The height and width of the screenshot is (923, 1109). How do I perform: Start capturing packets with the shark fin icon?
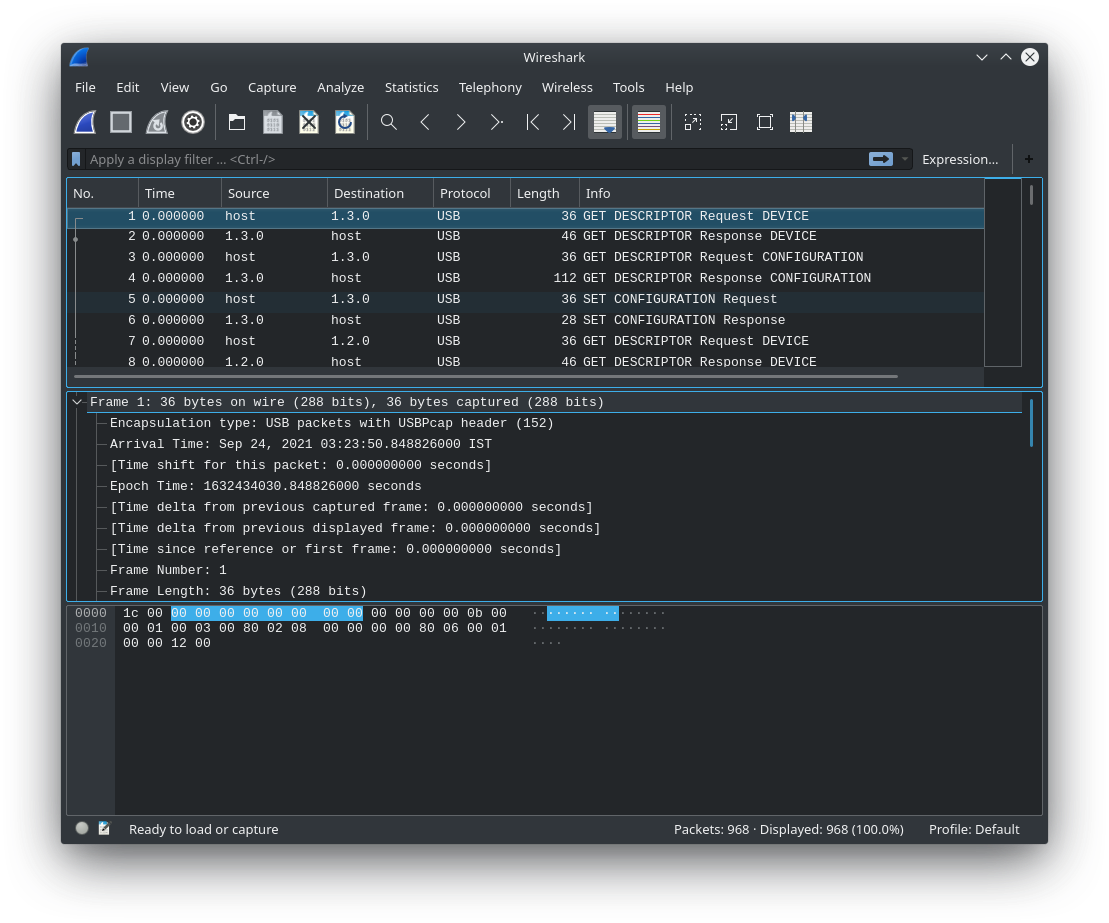point(86,122)
